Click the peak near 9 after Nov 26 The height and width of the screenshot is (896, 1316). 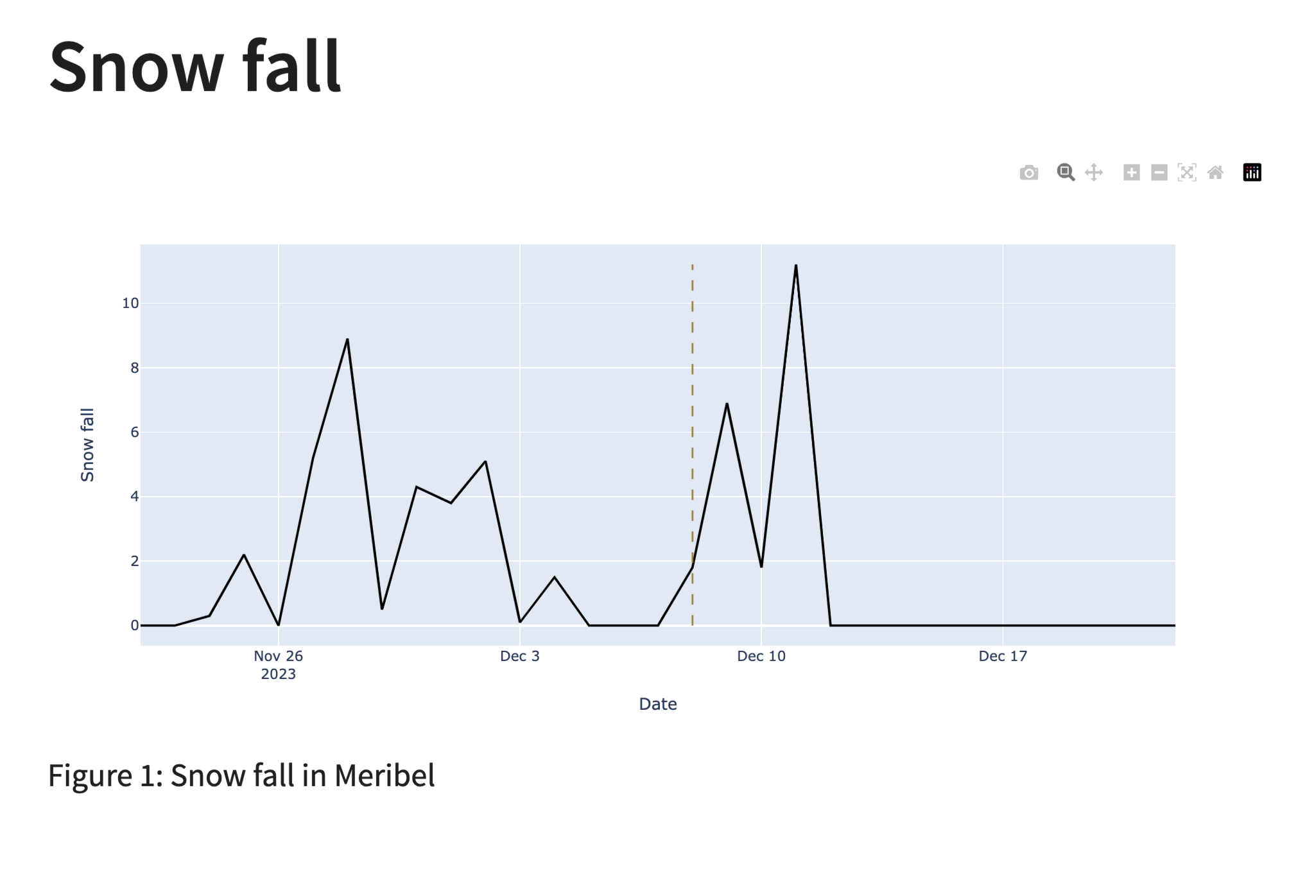pos(347,340)
